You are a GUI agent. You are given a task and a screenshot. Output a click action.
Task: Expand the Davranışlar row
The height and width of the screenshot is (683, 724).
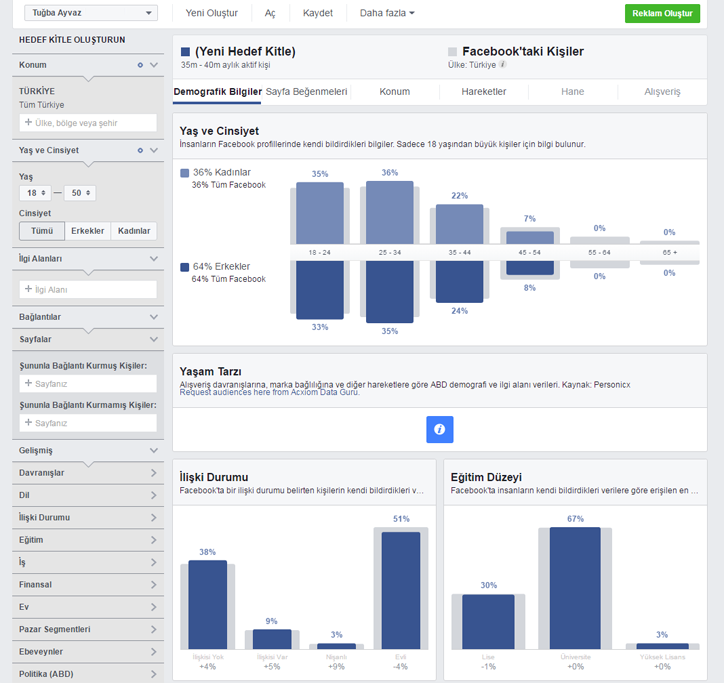click(88, 473)
